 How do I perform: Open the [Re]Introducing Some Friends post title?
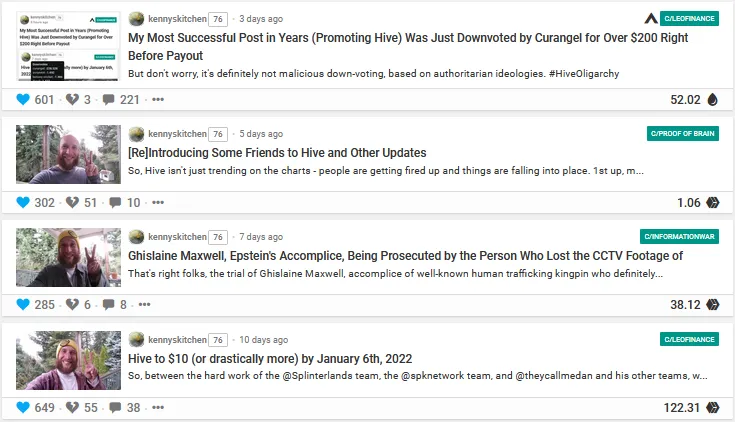coord(277,153)
